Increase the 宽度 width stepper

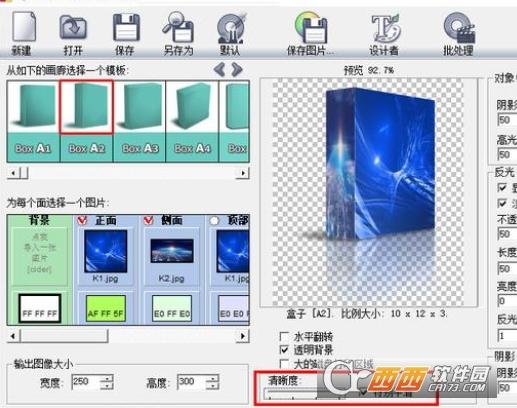pyautogui.click(x=107, y=378)
